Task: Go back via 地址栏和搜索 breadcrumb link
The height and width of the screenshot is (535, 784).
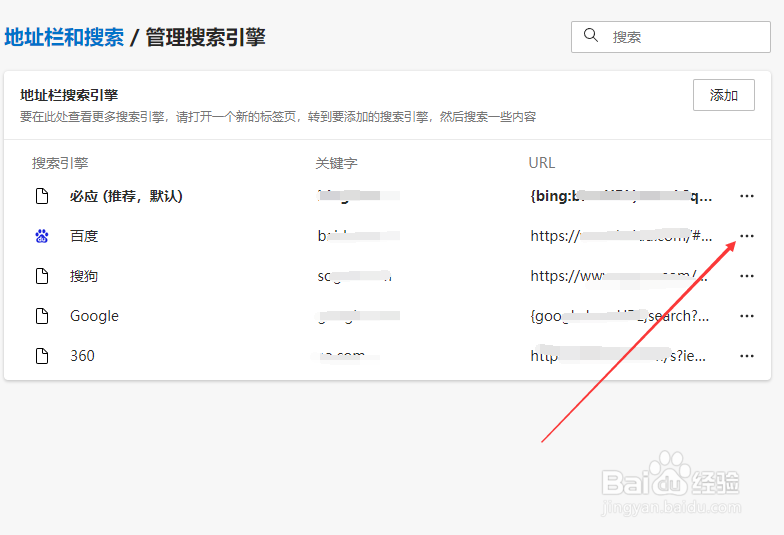Action: tap(64, 38)
